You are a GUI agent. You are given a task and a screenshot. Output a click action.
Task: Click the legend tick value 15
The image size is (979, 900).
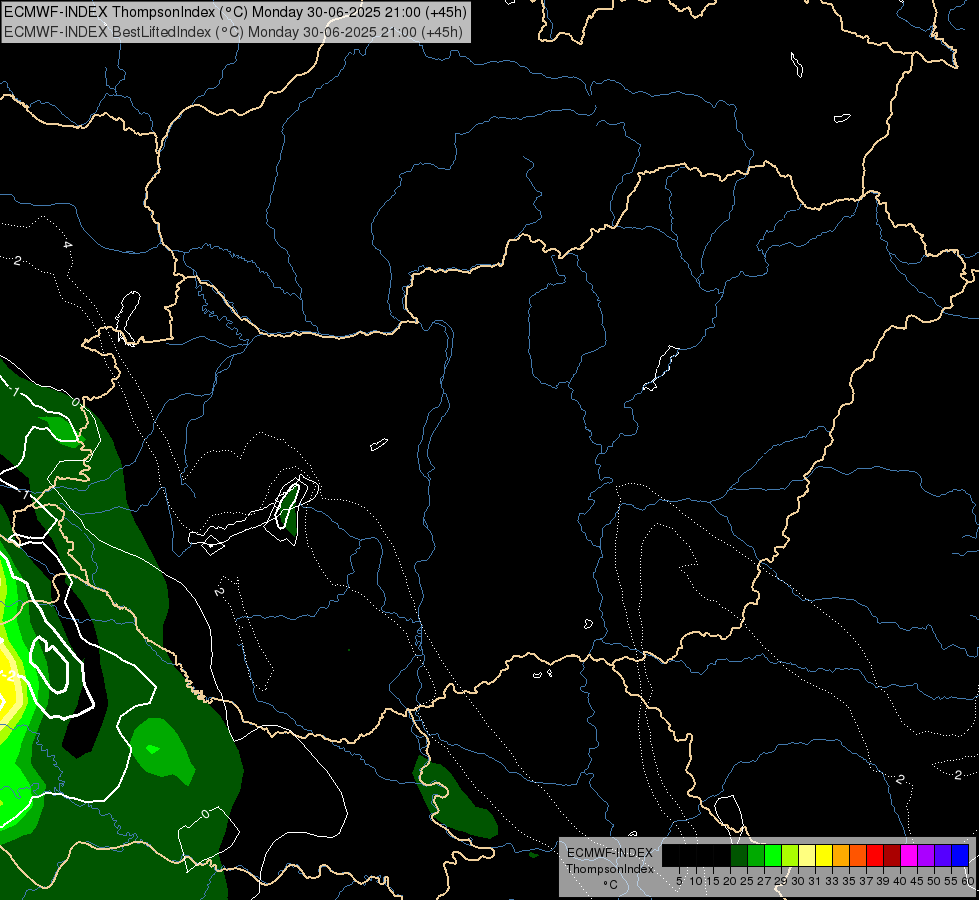coord(713,881)
